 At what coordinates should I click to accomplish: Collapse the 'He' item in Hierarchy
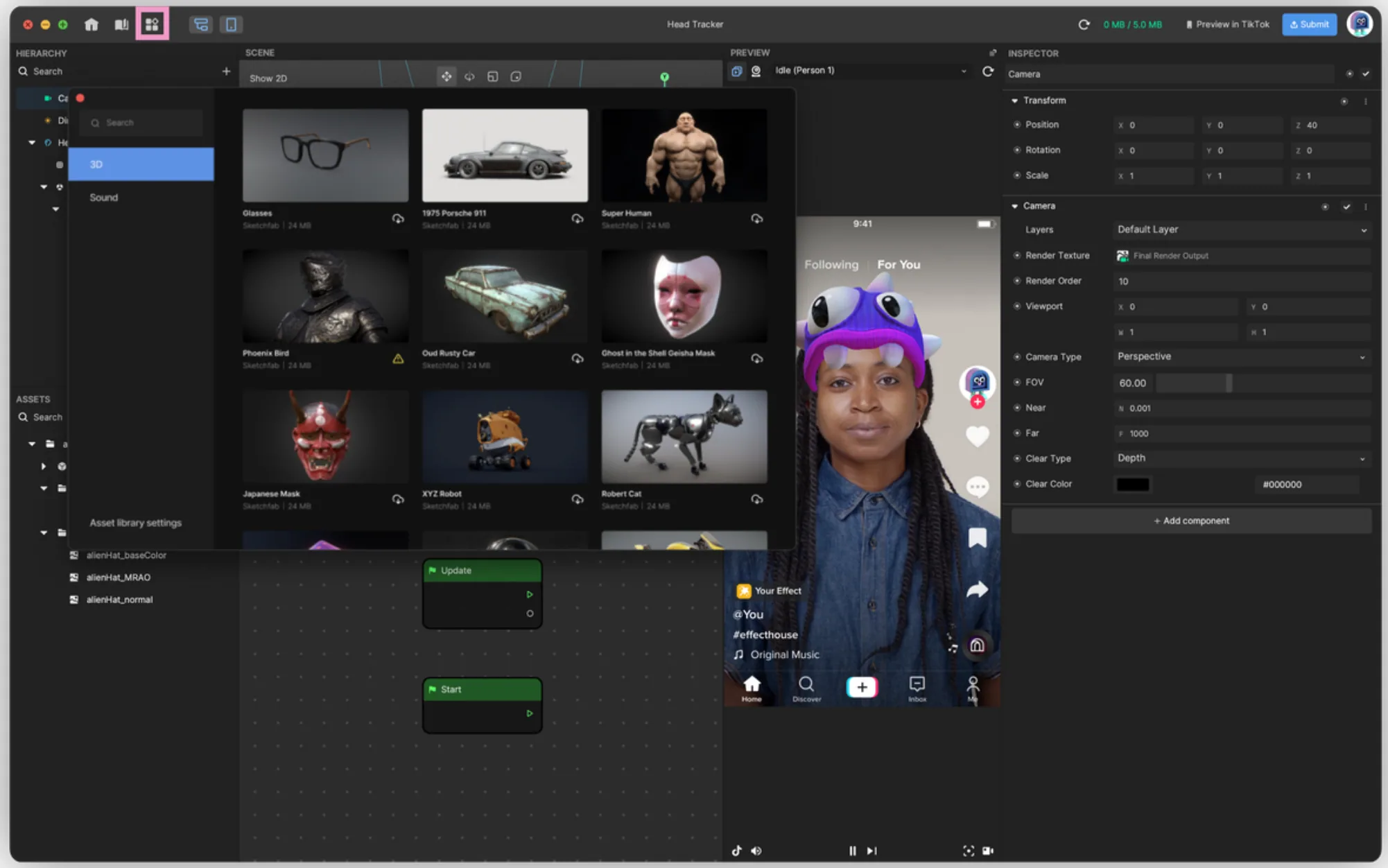(x=32, y=142)
